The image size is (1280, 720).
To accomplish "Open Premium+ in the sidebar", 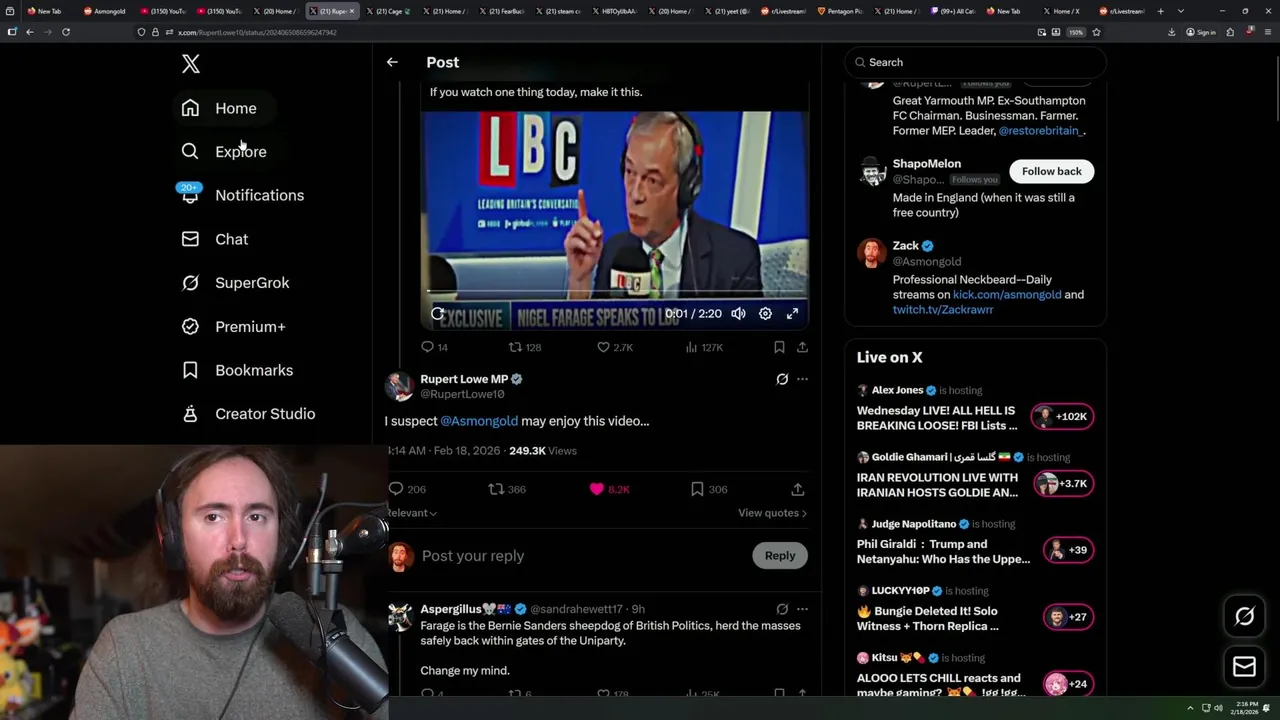I will coord(233,327).
